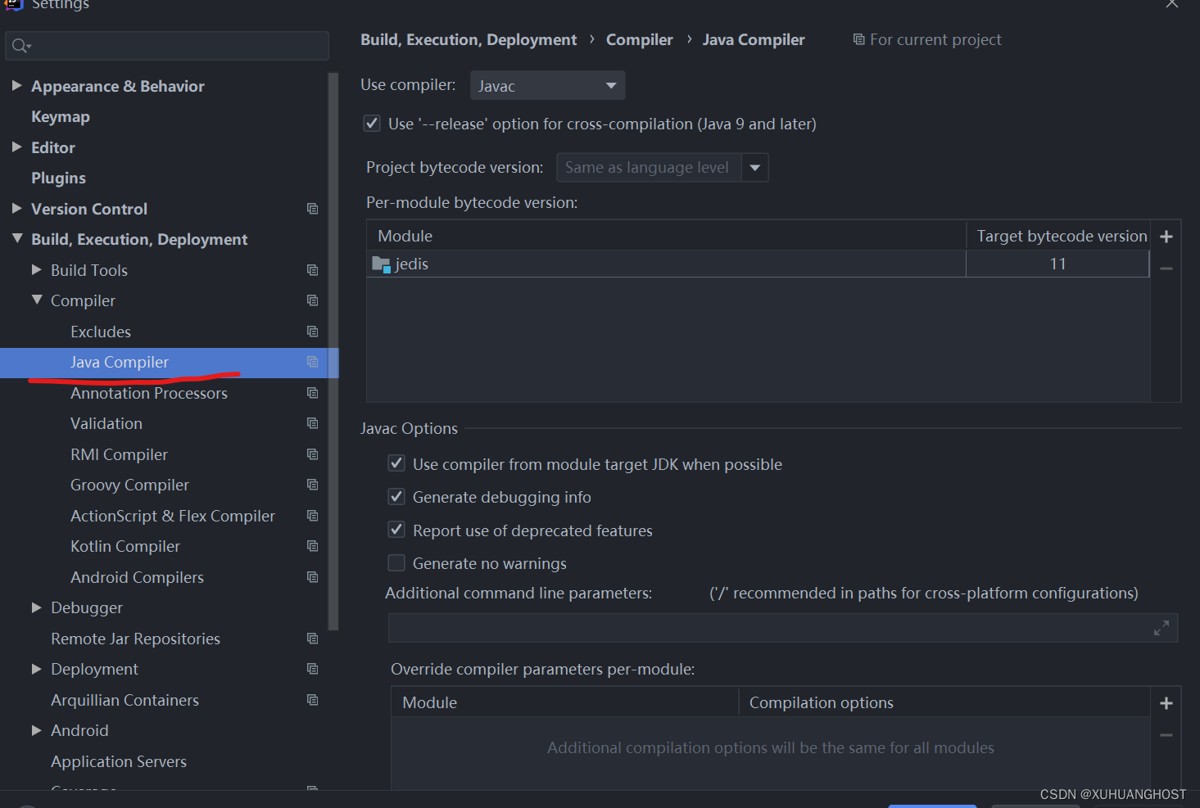
Task: Open the Kotlin Compiler settings page
Action: (x=125, y=546)
